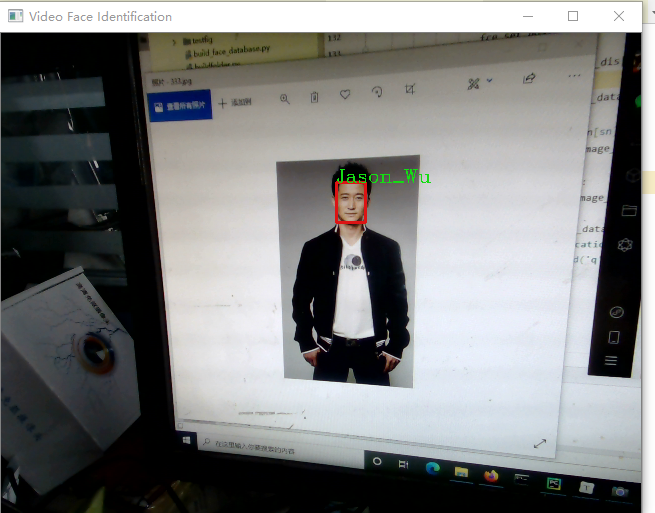Switch to PyCharm on the taskbar

coord(553,484)
